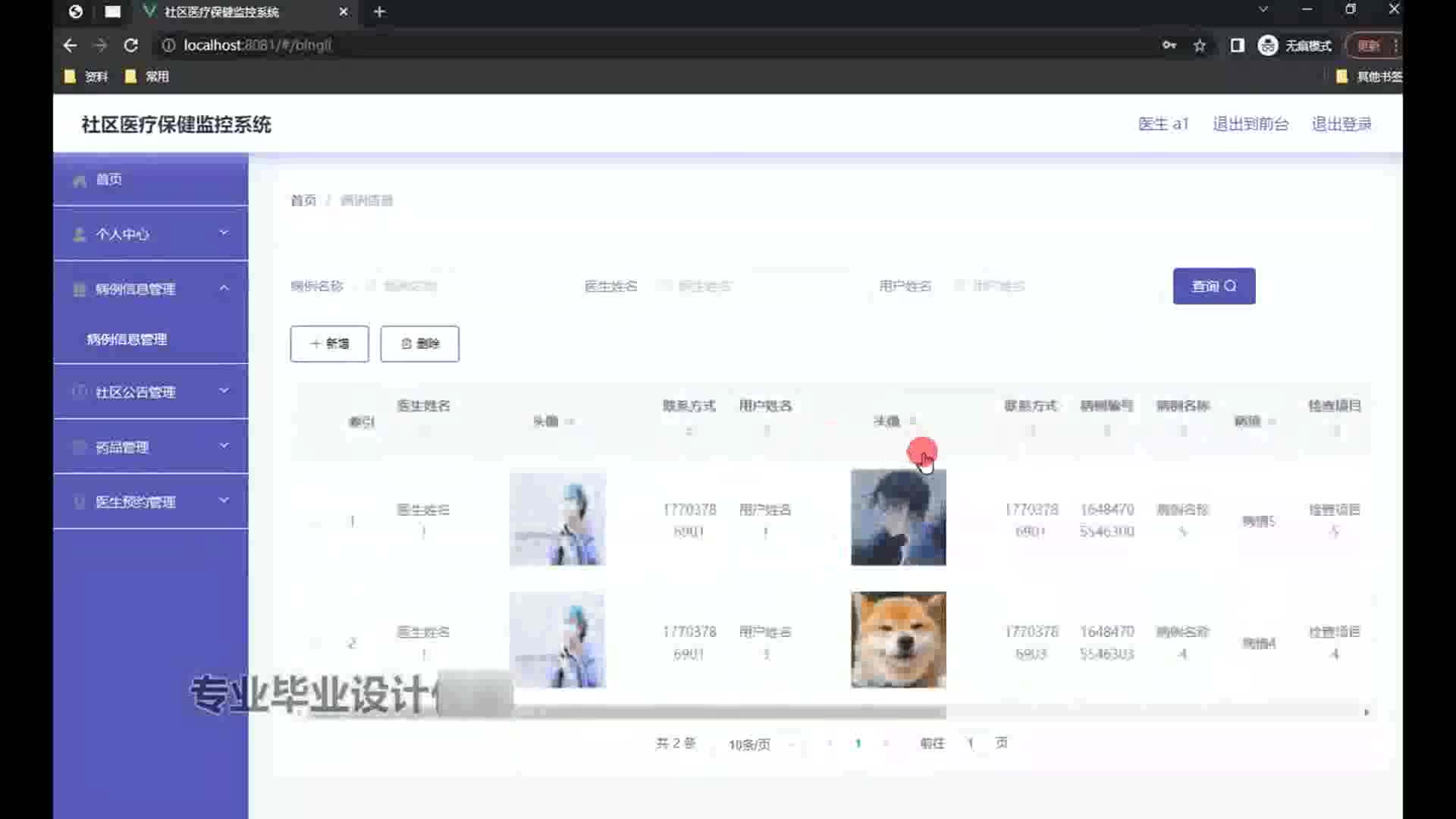Open the 资料 bookmark folder
The height and width of the screenshot is (819, 1456).
point(86,77)
